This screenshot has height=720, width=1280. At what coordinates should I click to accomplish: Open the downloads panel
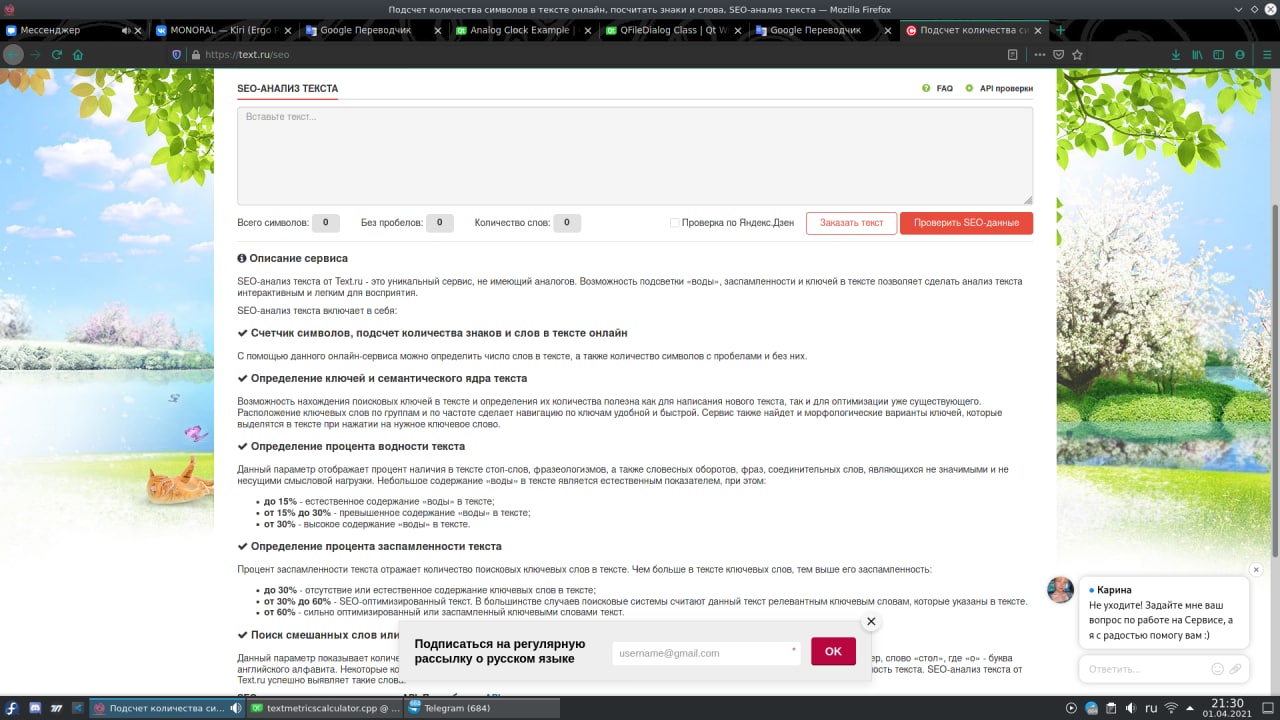point(1175,54)
